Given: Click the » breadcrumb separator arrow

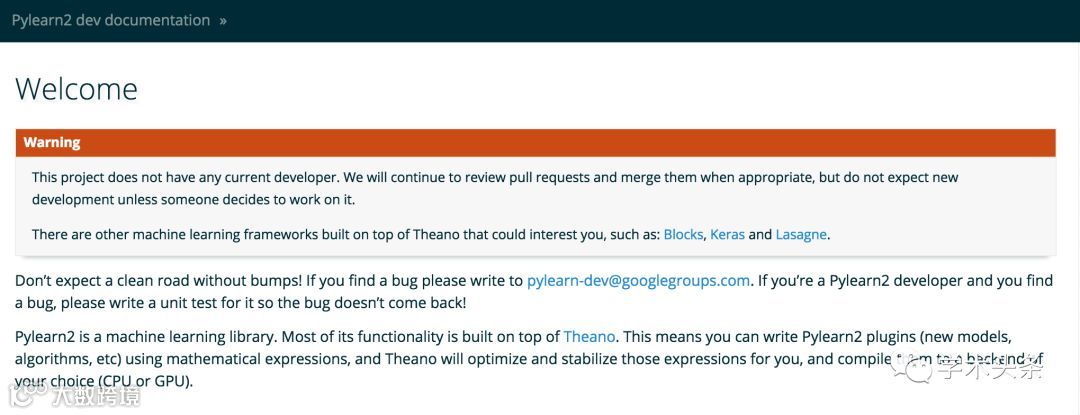Looking at the screenshot, I should coord(222,20).
